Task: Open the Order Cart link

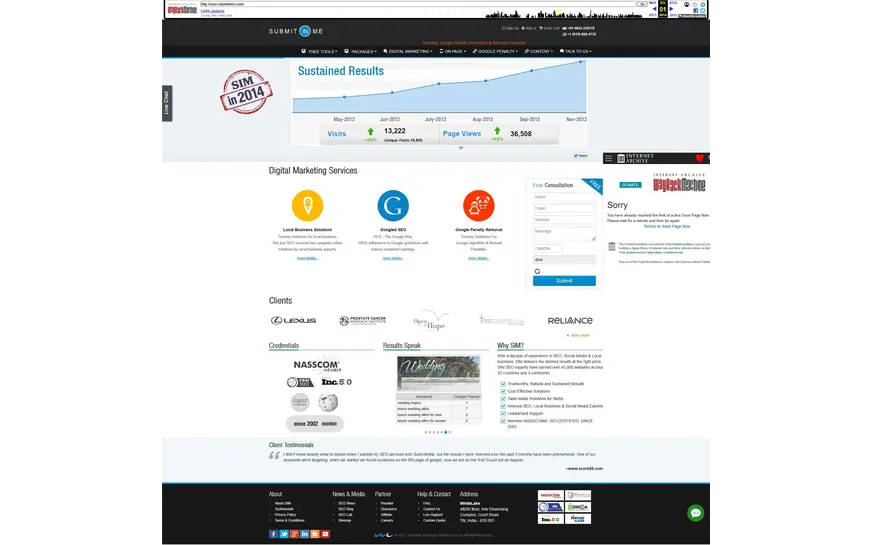Action: [549, 28]
